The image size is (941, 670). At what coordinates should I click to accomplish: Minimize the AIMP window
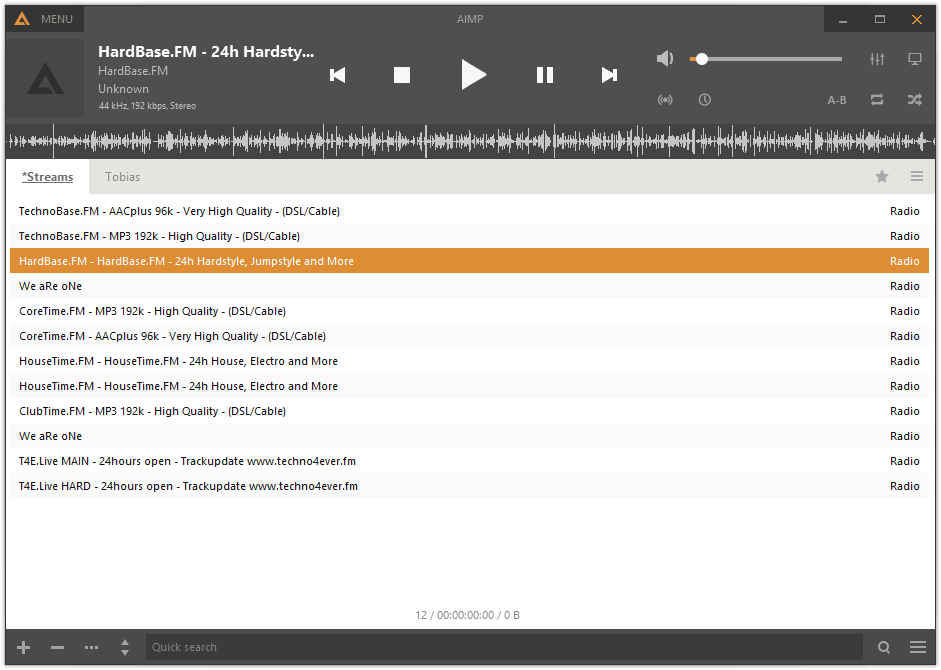[843, 20]
